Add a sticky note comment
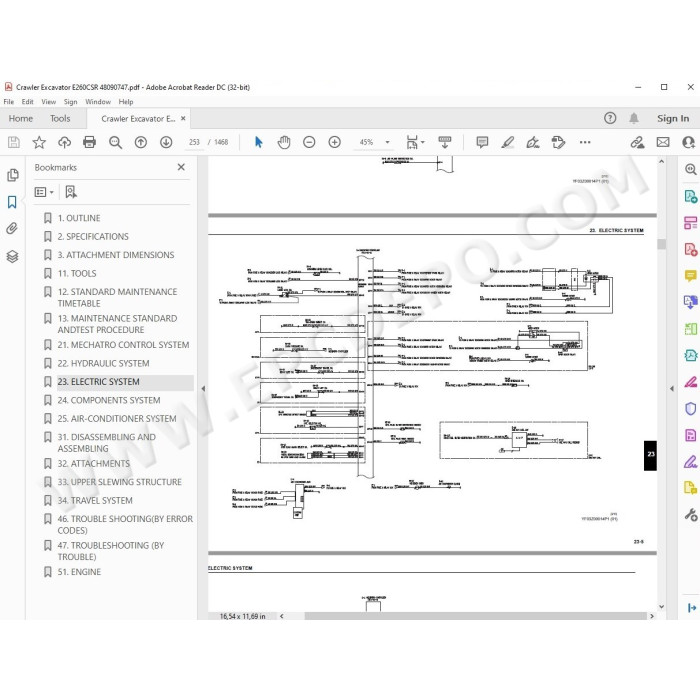Image resolution: width=700 pixels, height=700 pixels. [482, 142]
